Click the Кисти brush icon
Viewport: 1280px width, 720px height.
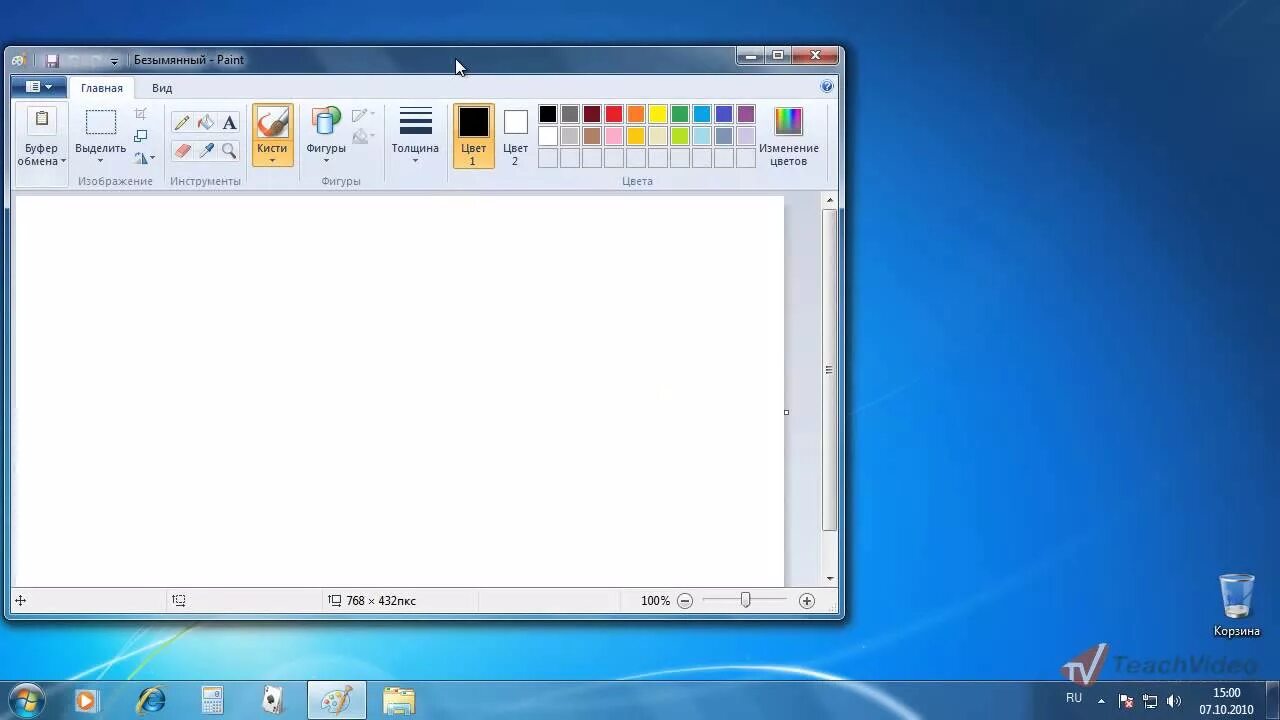272,123
